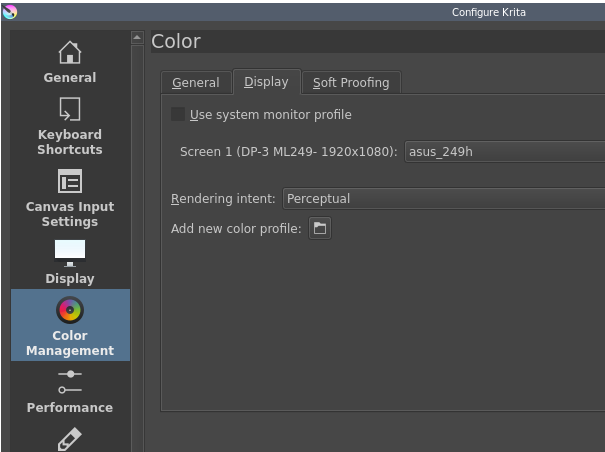Select the Color Management wheel icon
605x452 pixels.
coord(70,310)
